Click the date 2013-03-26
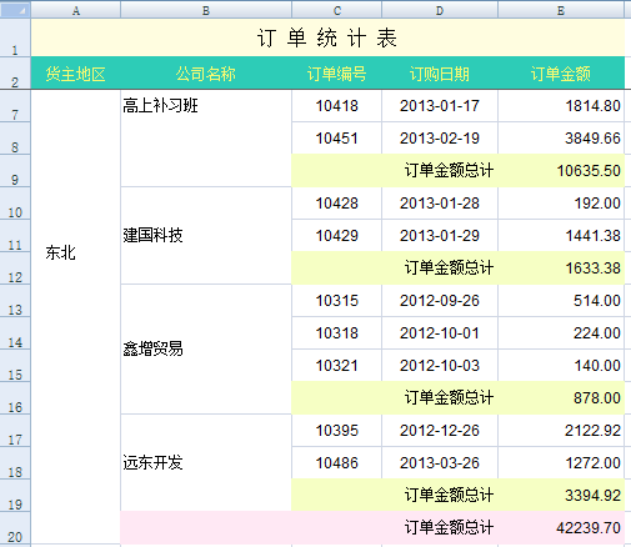Screen dimensions: 632x548 click(440, 463)
